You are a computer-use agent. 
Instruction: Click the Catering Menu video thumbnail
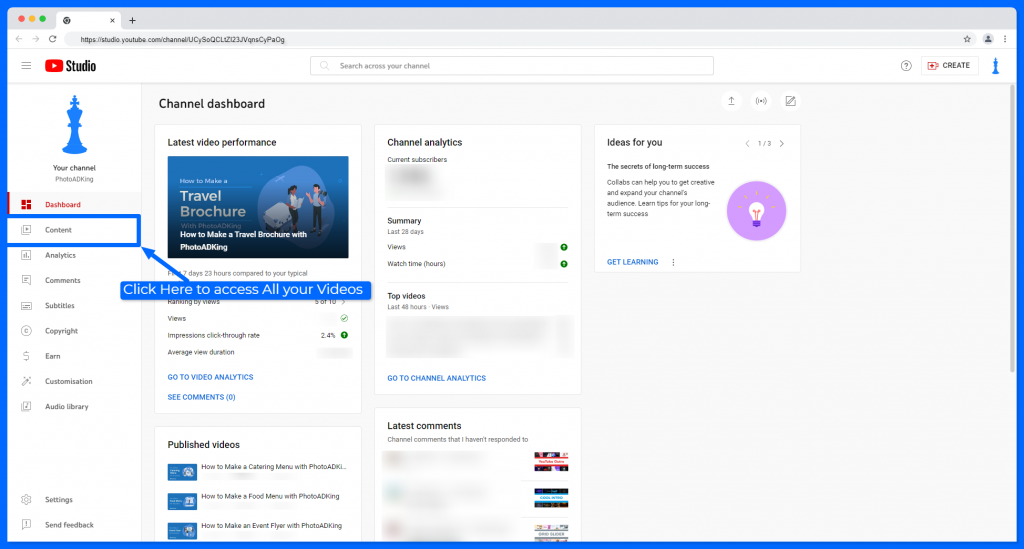tap(182, 471)
